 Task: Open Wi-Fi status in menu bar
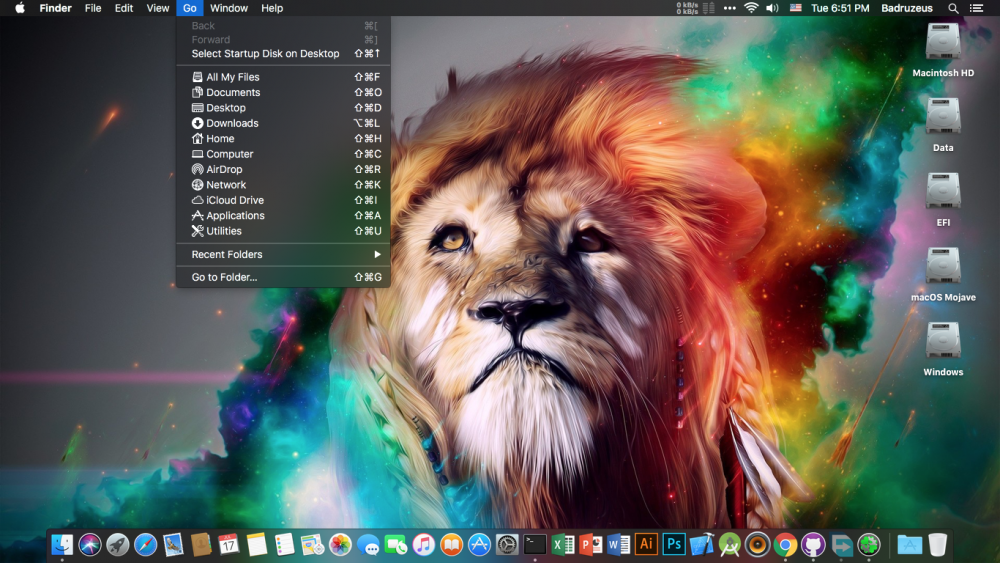click(x=751, y=8)
